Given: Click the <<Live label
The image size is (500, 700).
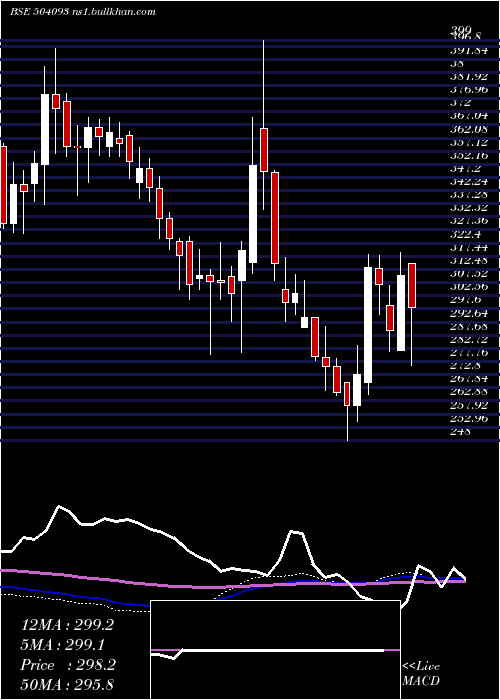Looking at the screenshot, I should pyautogui.click(x=421, y=667).
